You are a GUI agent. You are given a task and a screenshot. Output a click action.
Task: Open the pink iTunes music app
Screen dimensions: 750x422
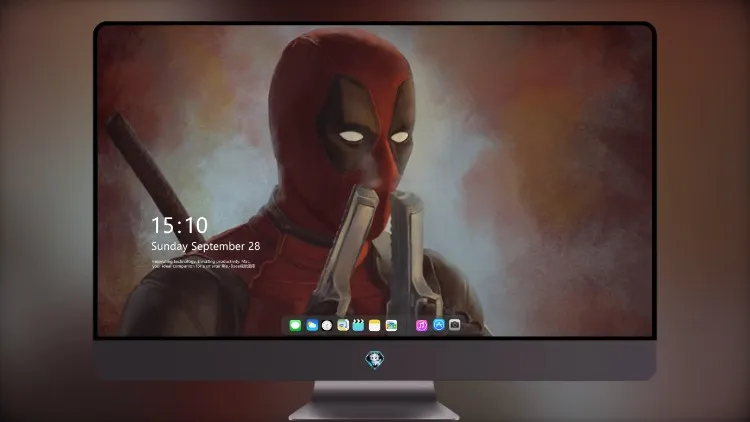[x=421, y=325]
